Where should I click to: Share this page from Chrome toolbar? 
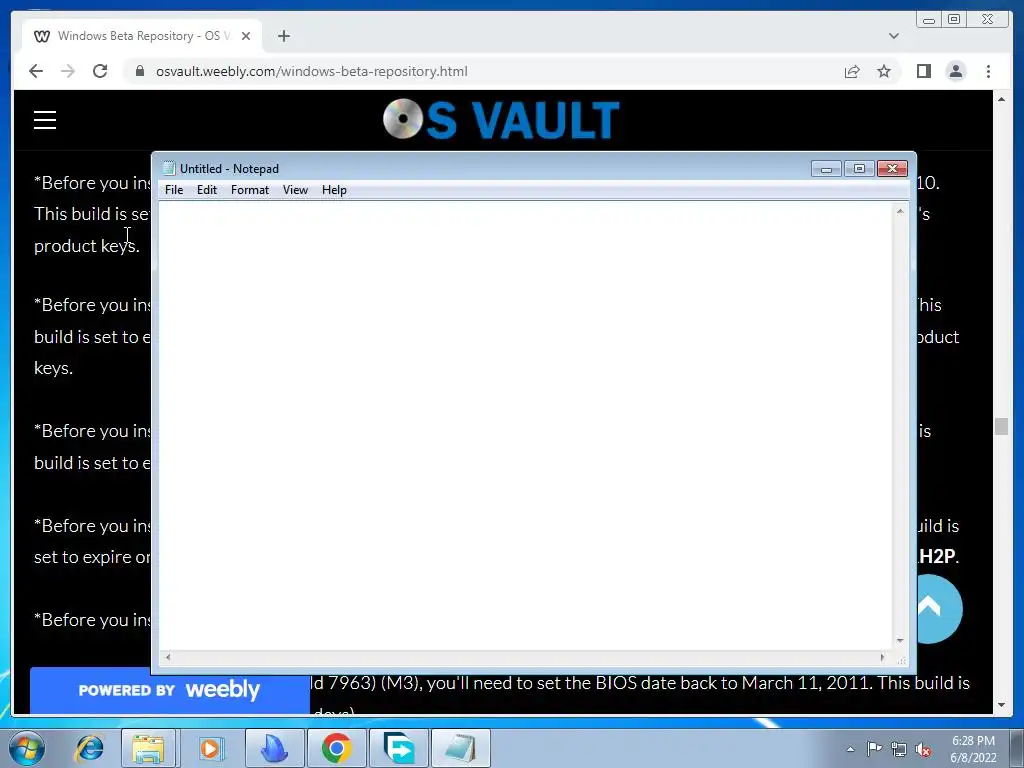click(852, 71)
